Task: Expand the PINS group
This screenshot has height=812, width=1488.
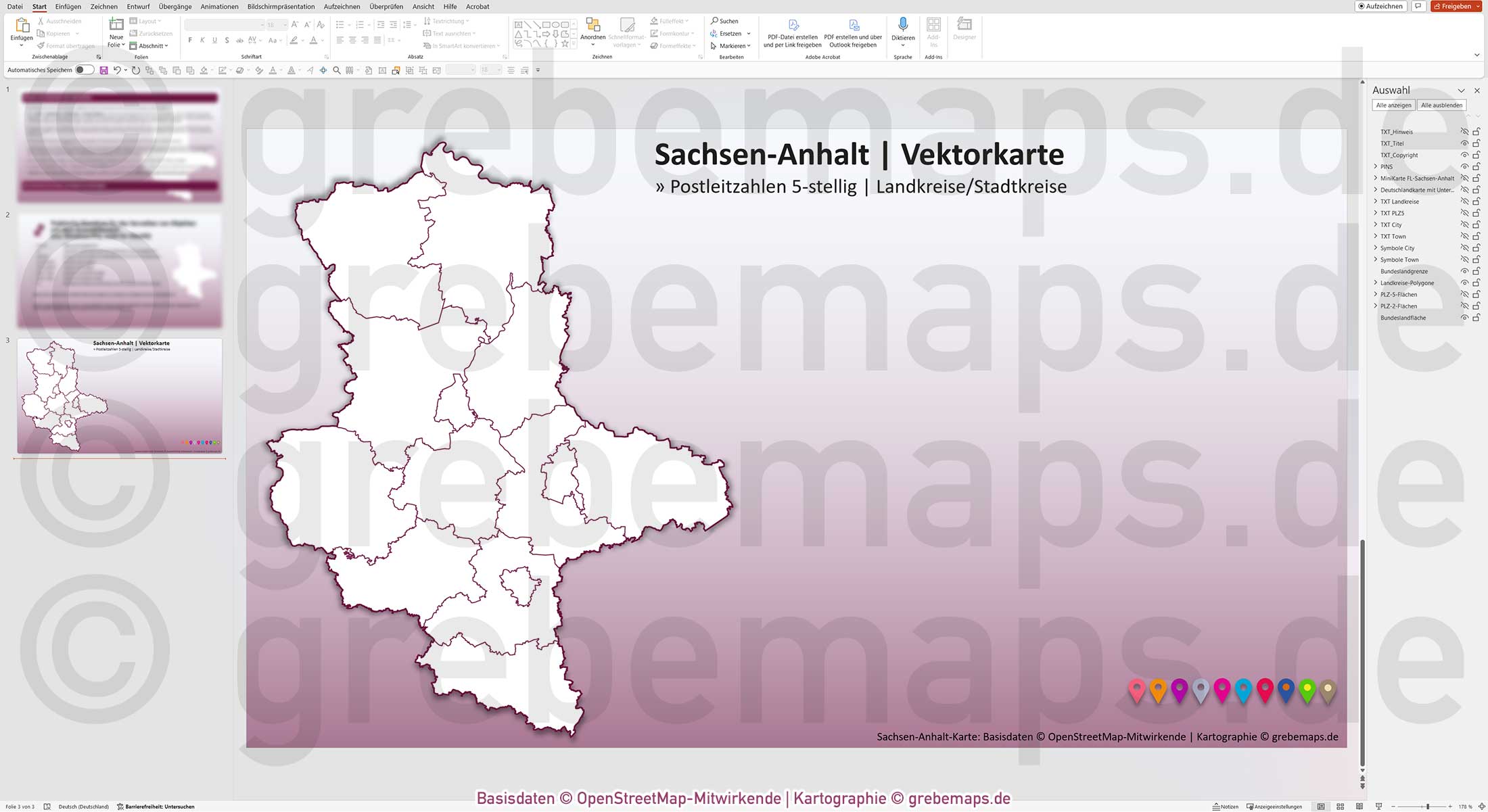Action: point(1375,166)
